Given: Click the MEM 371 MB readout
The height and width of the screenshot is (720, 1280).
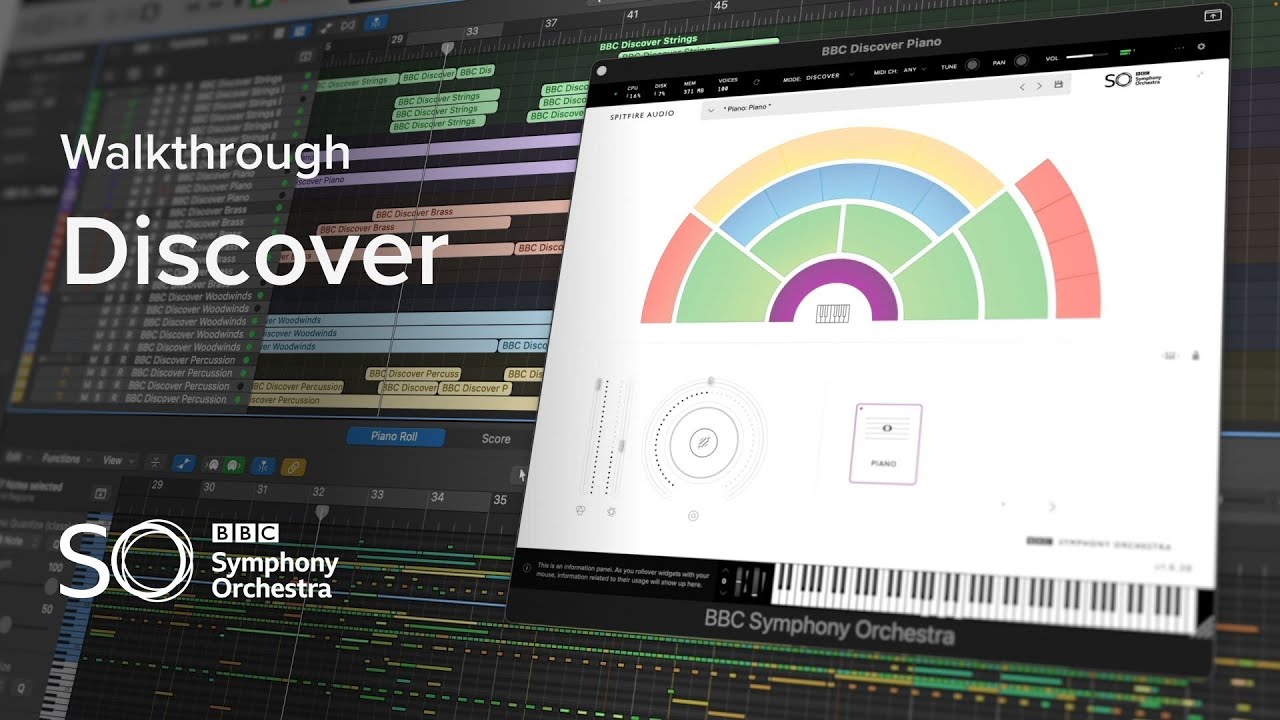Looking at the screenshot, I should pos(694,88).
